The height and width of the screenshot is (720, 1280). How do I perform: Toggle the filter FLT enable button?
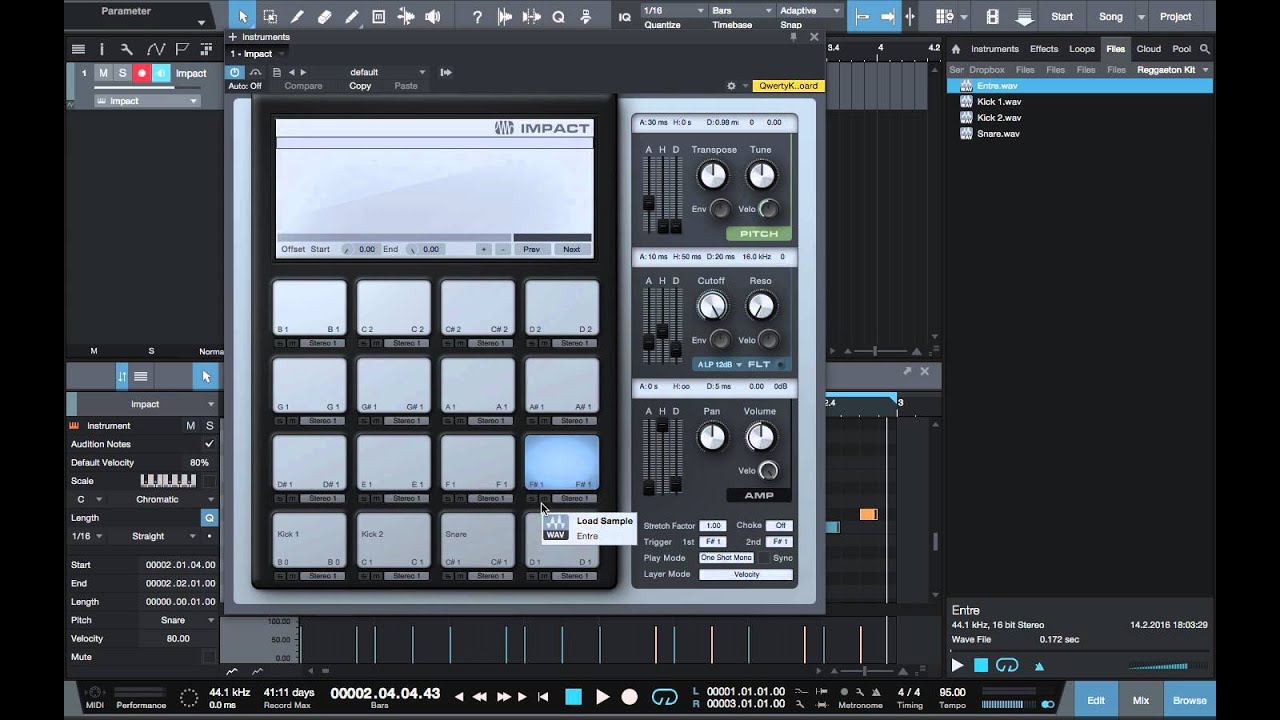click(x=781, y=365)
